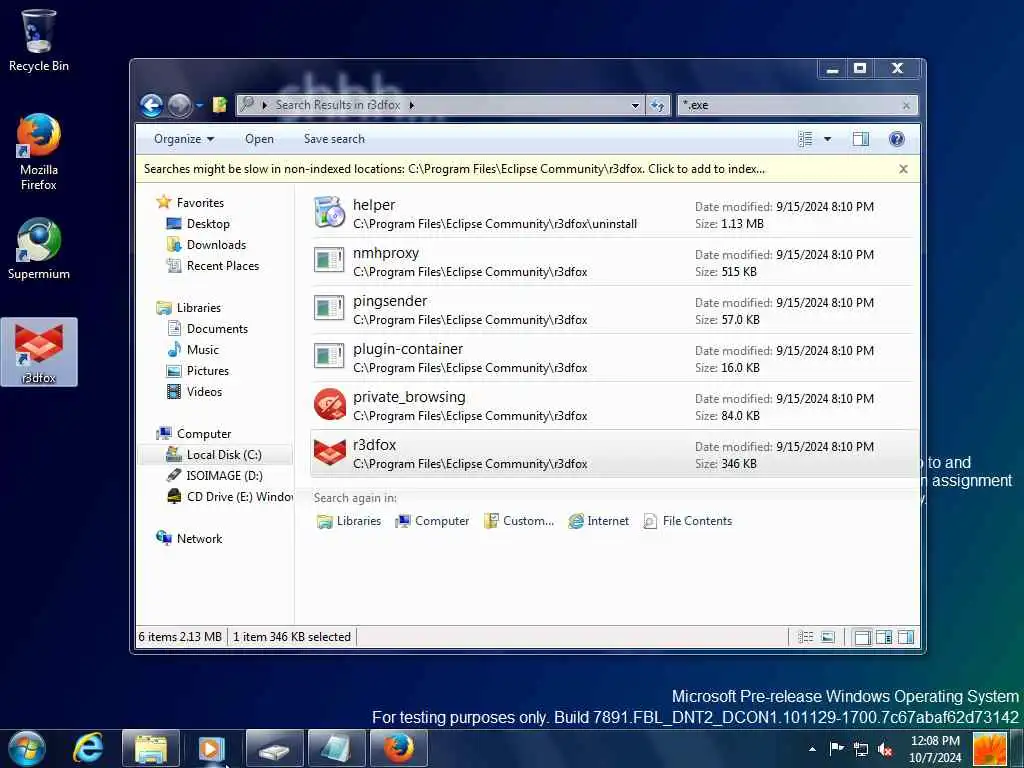Select the Mozilla Firefox desktop shortcut
Screen dimensions: 1024x768
39,153
